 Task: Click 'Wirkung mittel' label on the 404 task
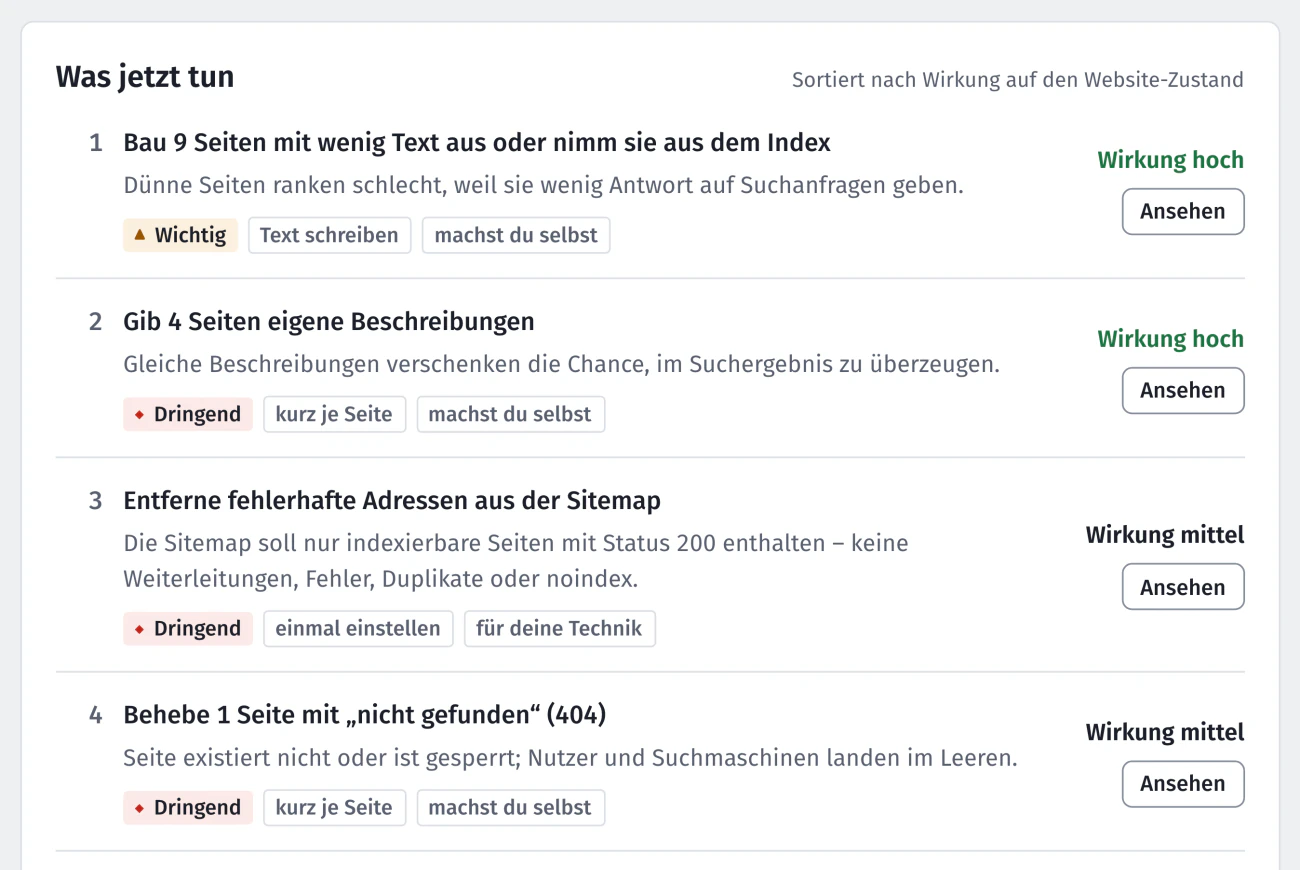pos(1165,733)
